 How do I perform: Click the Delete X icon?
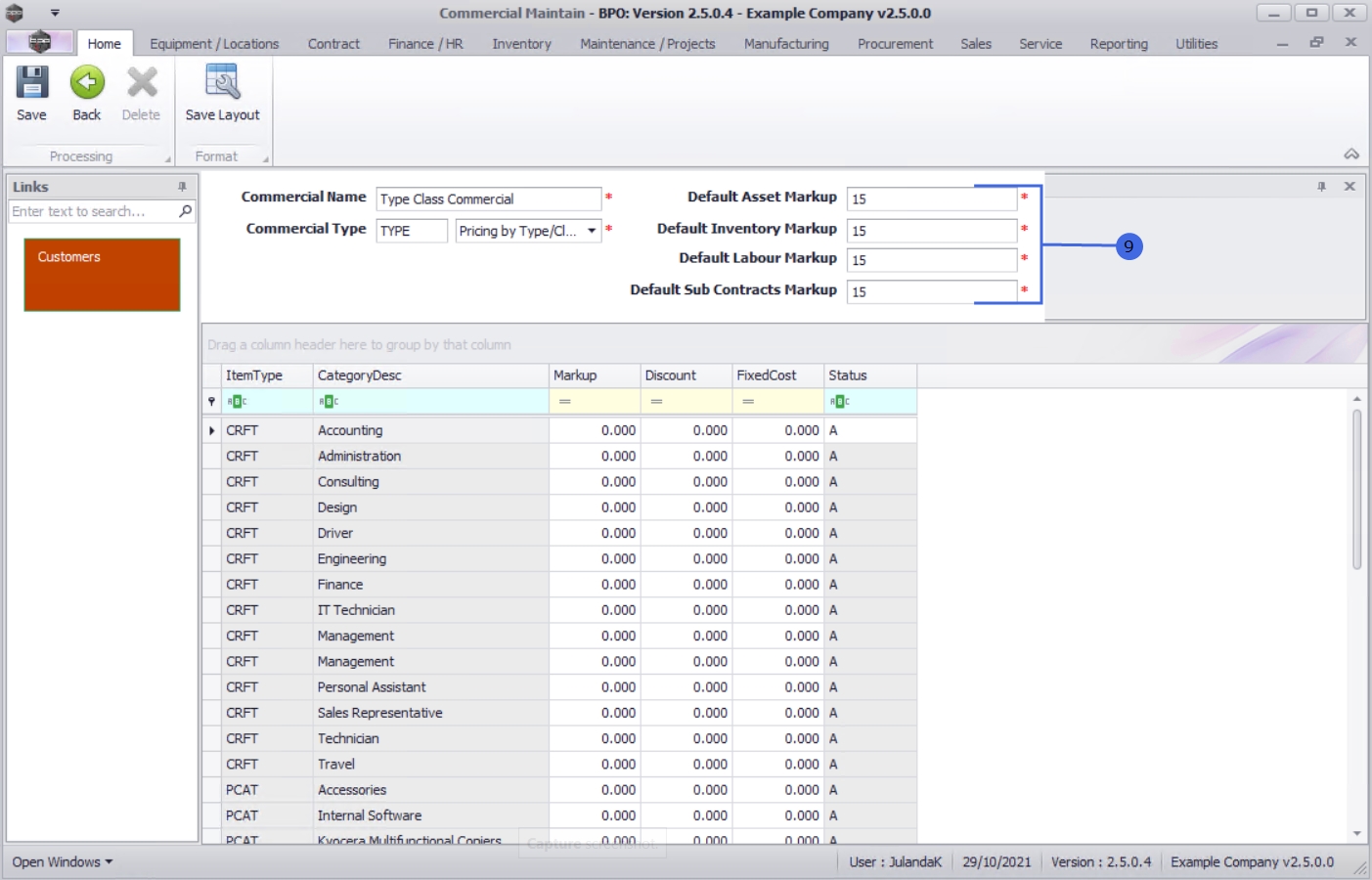[x=142, y=83]
